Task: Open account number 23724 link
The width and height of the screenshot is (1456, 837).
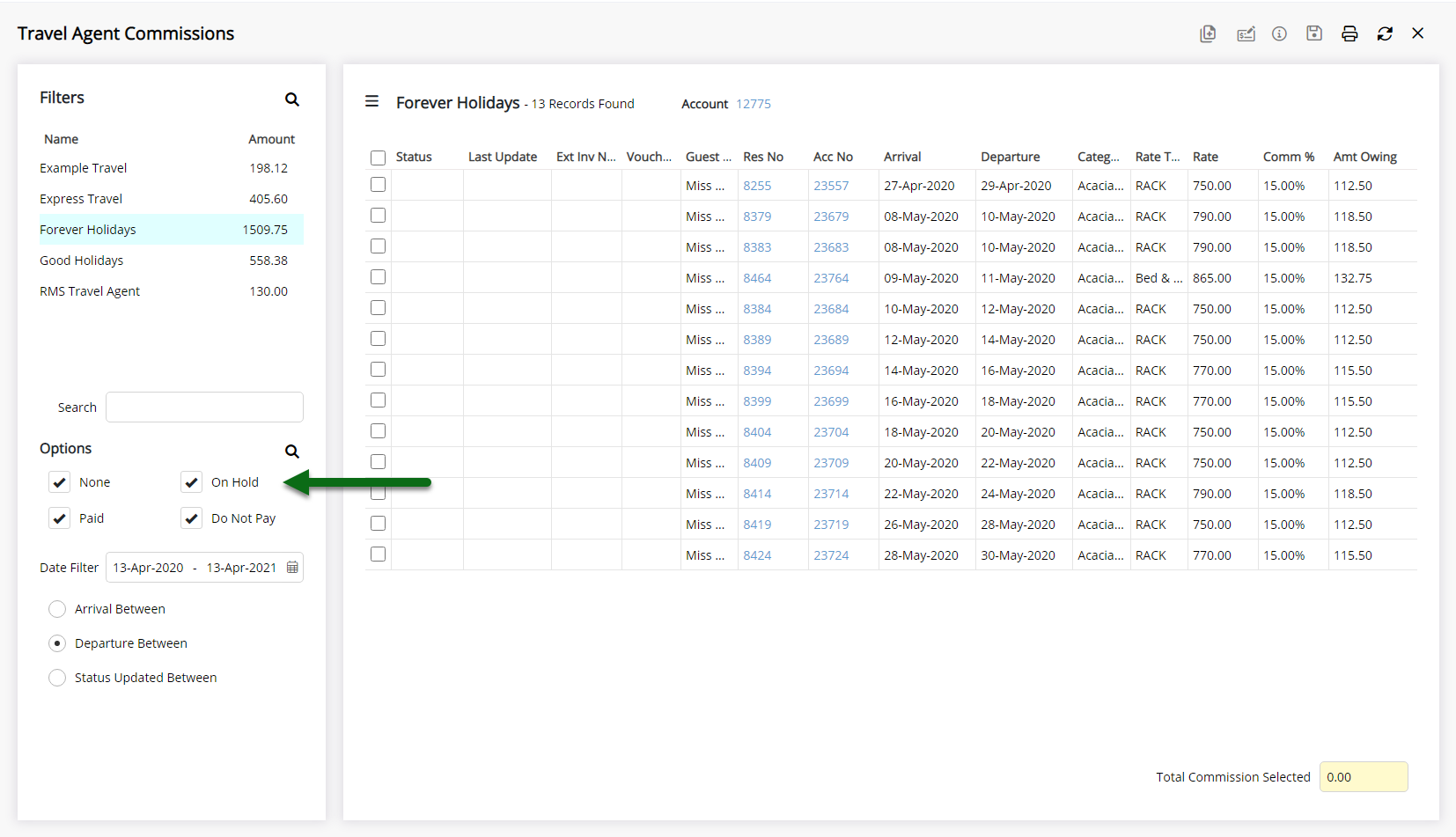Action: coord(831,555)
